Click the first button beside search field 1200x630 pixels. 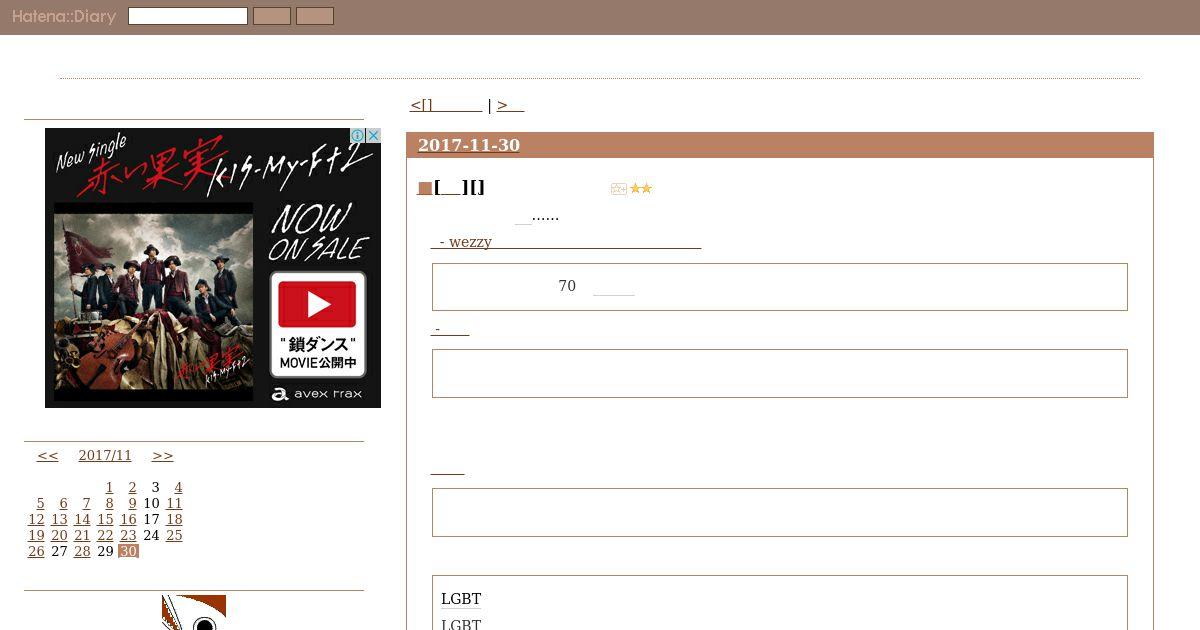tap(272, 16)
